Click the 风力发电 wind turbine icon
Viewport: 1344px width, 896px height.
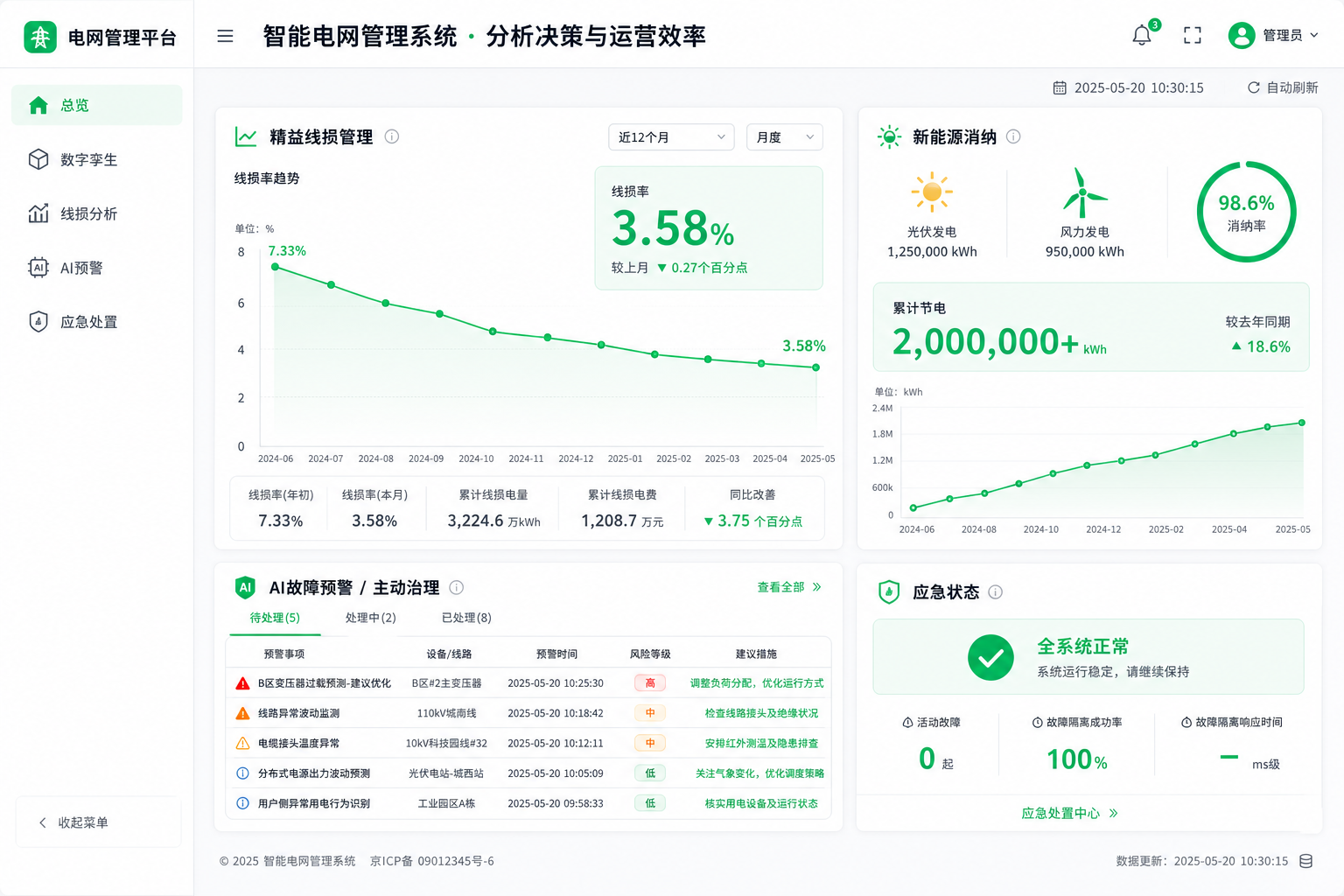pyautogui.click(x=1084, y=192)
